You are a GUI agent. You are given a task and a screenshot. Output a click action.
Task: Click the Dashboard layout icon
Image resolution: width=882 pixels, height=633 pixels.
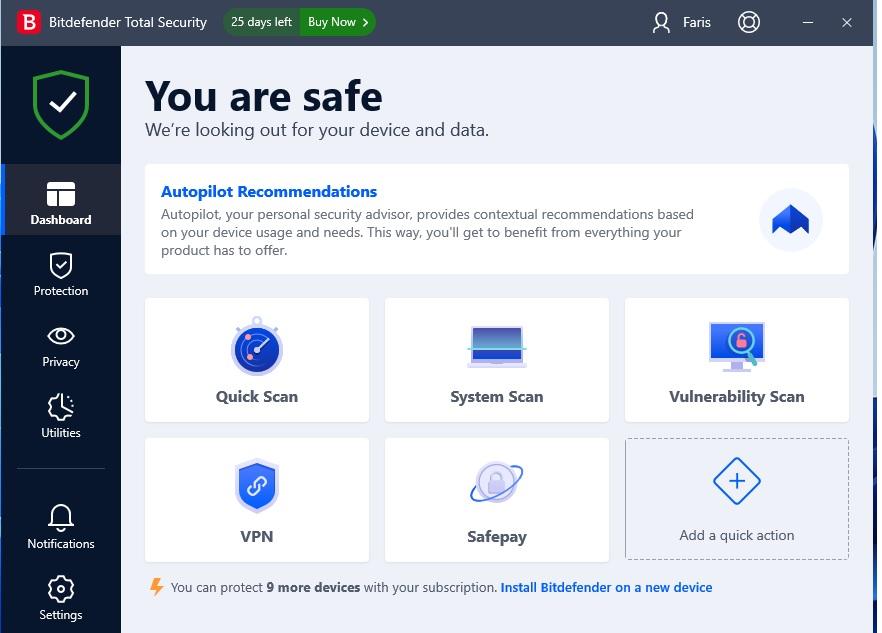click(x=61, y=194)
